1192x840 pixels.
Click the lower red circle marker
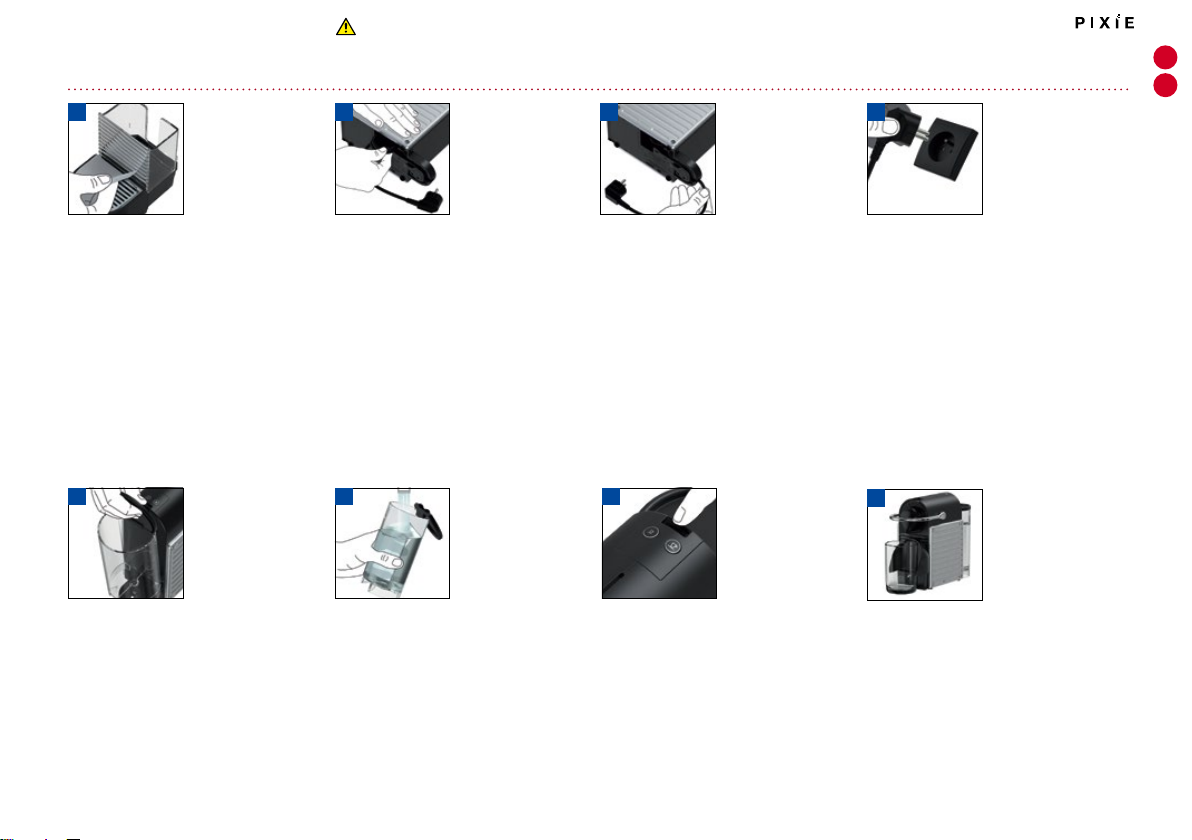tap(1165, 85)
